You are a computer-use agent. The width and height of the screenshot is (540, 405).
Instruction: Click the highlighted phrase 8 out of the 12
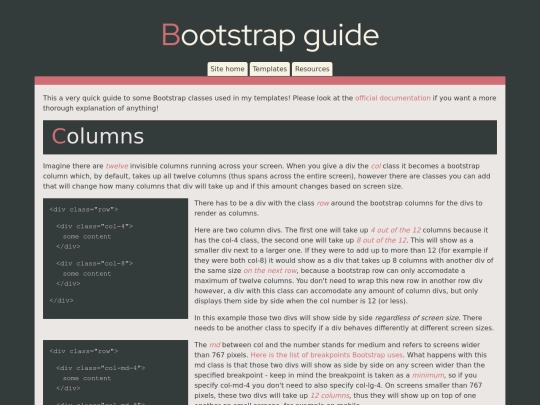click(381, 240)
